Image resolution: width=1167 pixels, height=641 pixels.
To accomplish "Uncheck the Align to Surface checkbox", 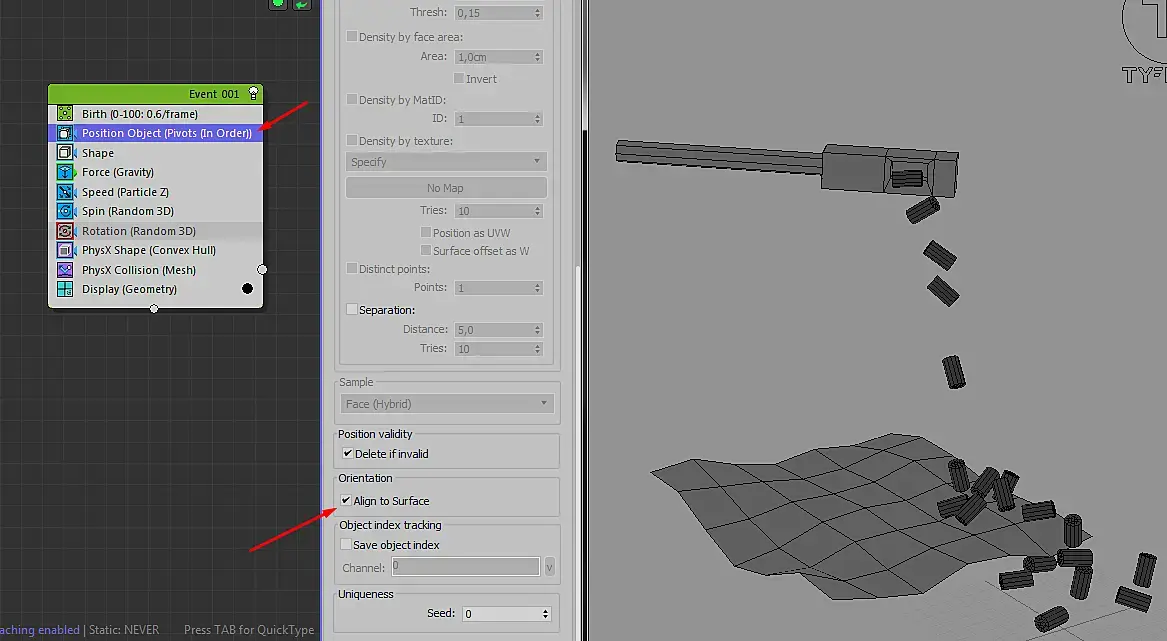I will (x=346, y=500).
